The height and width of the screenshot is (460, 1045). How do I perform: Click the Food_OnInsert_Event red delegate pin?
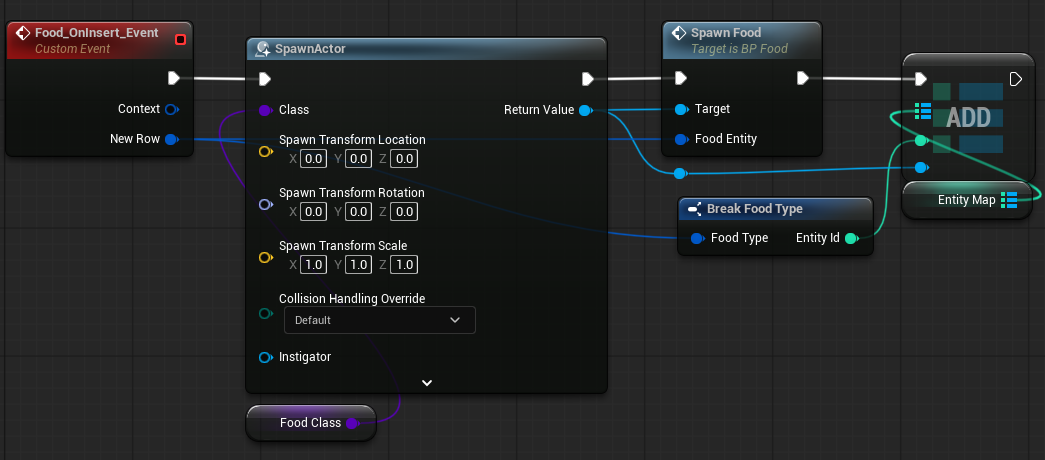(x=181, y=39)
